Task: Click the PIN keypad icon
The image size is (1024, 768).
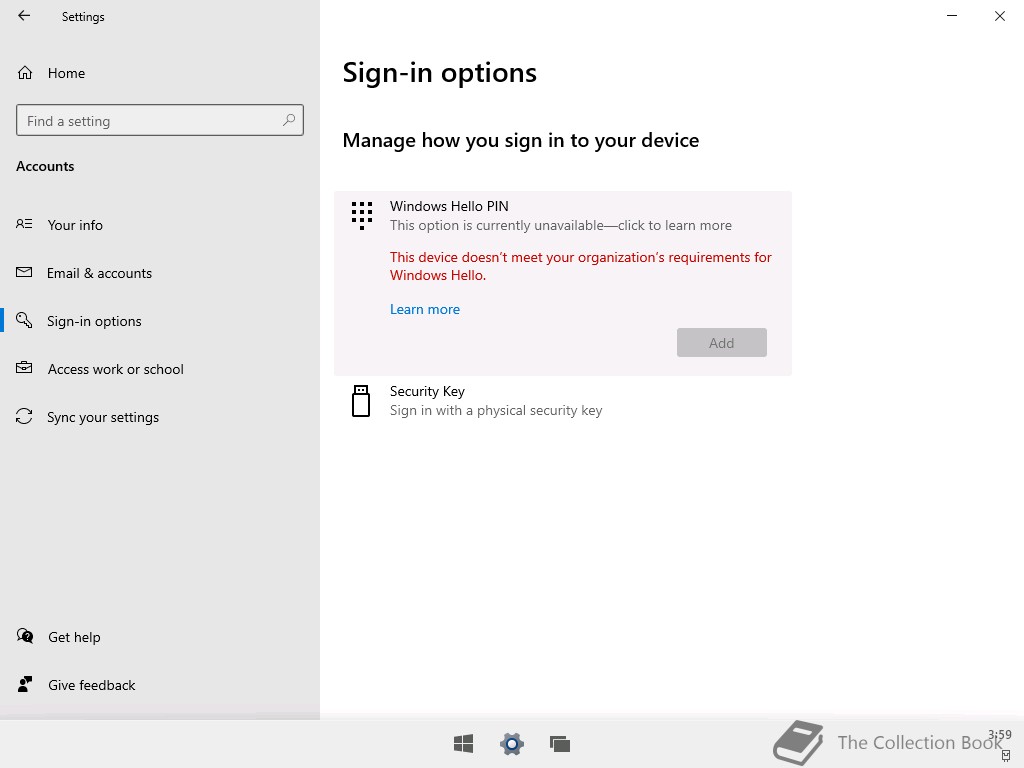Action: pyautogui.click(x=362, y=216)
